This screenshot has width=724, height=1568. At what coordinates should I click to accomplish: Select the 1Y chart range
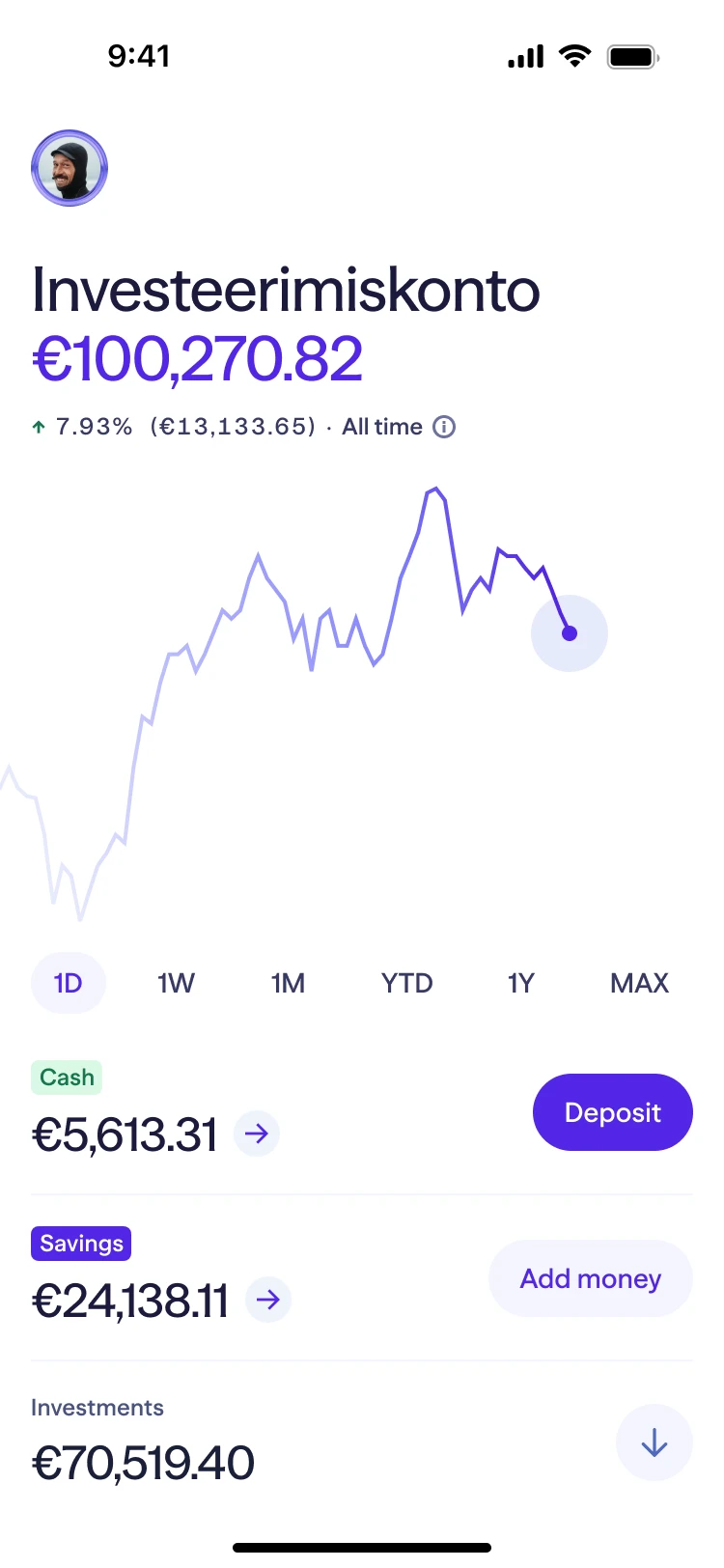[x=521, y=983]
